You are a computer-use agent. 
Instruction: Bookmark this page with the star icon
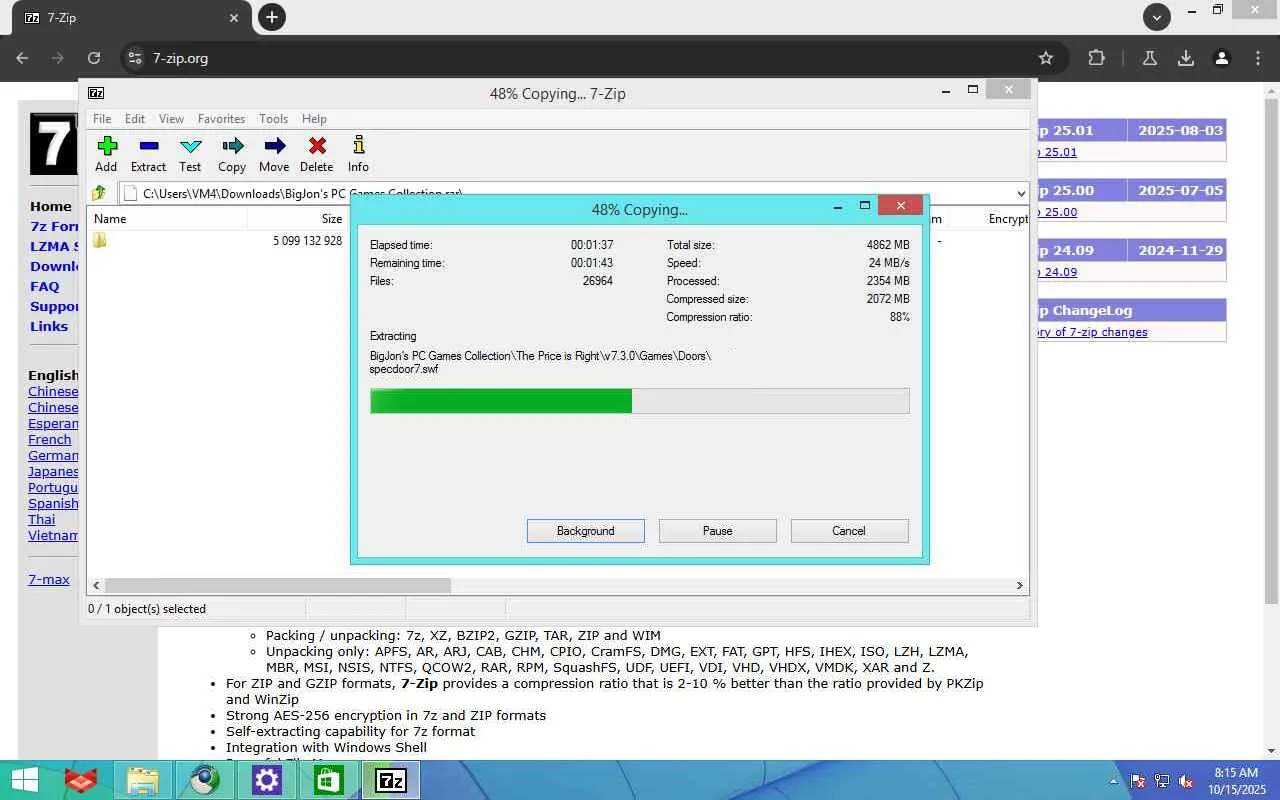click(x=1046, y=58)
